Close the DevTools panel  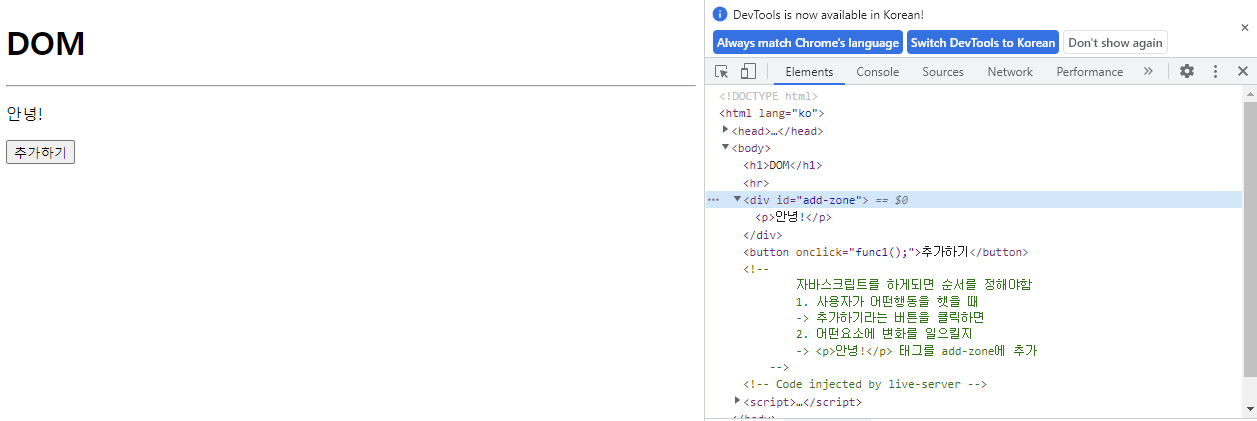coord(1242,71)
